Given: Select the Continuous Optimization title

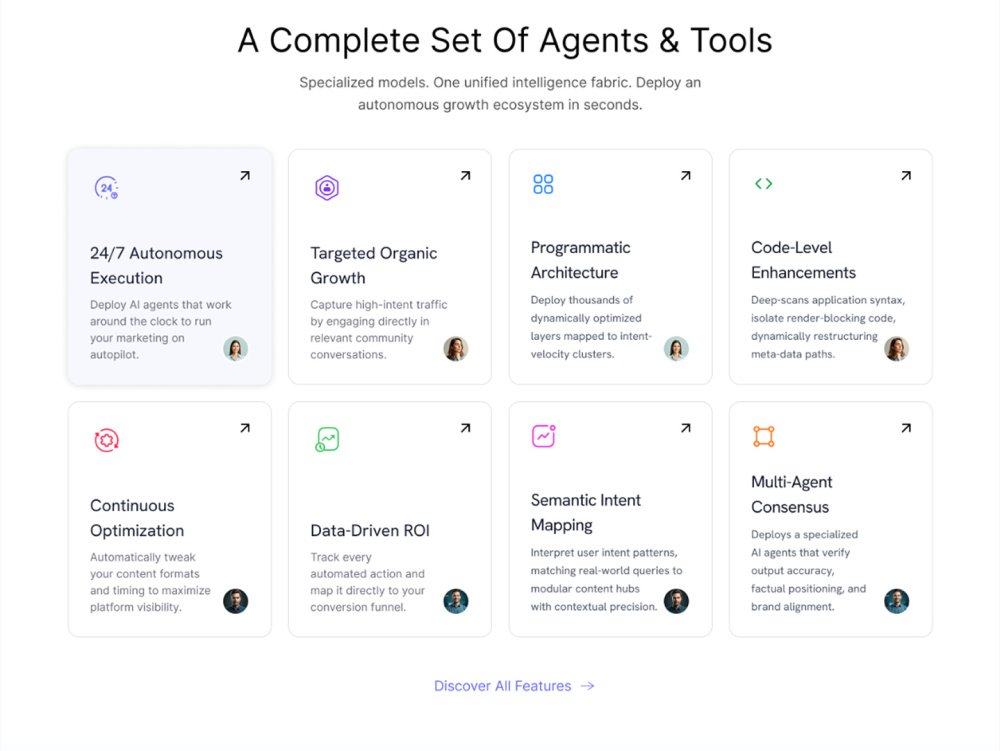Looking at the screenshot, I should click(137, 518).
